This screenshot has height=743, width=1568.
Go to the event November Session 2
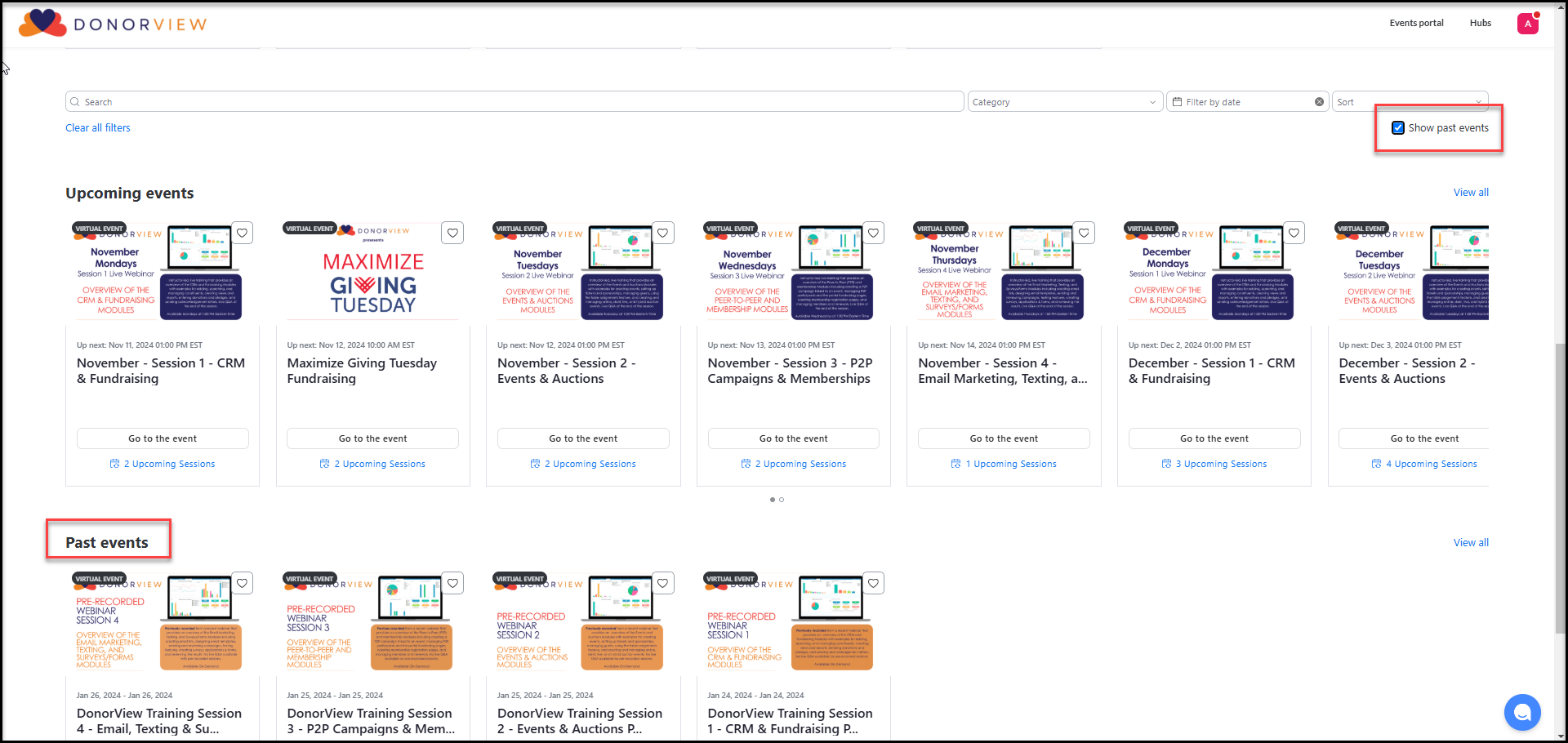(583, 438)
